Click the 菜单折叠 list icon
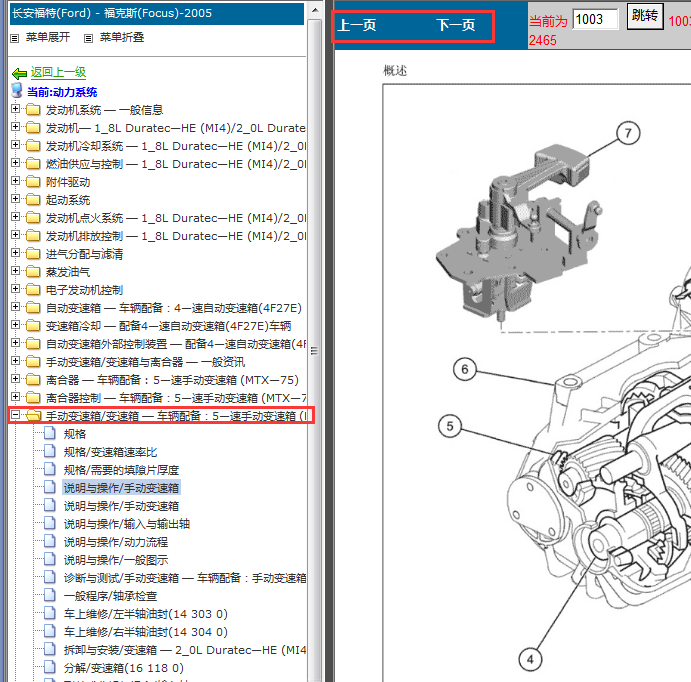Image resolution: width=691 pixels, height=682 pixels. point(89,38)
